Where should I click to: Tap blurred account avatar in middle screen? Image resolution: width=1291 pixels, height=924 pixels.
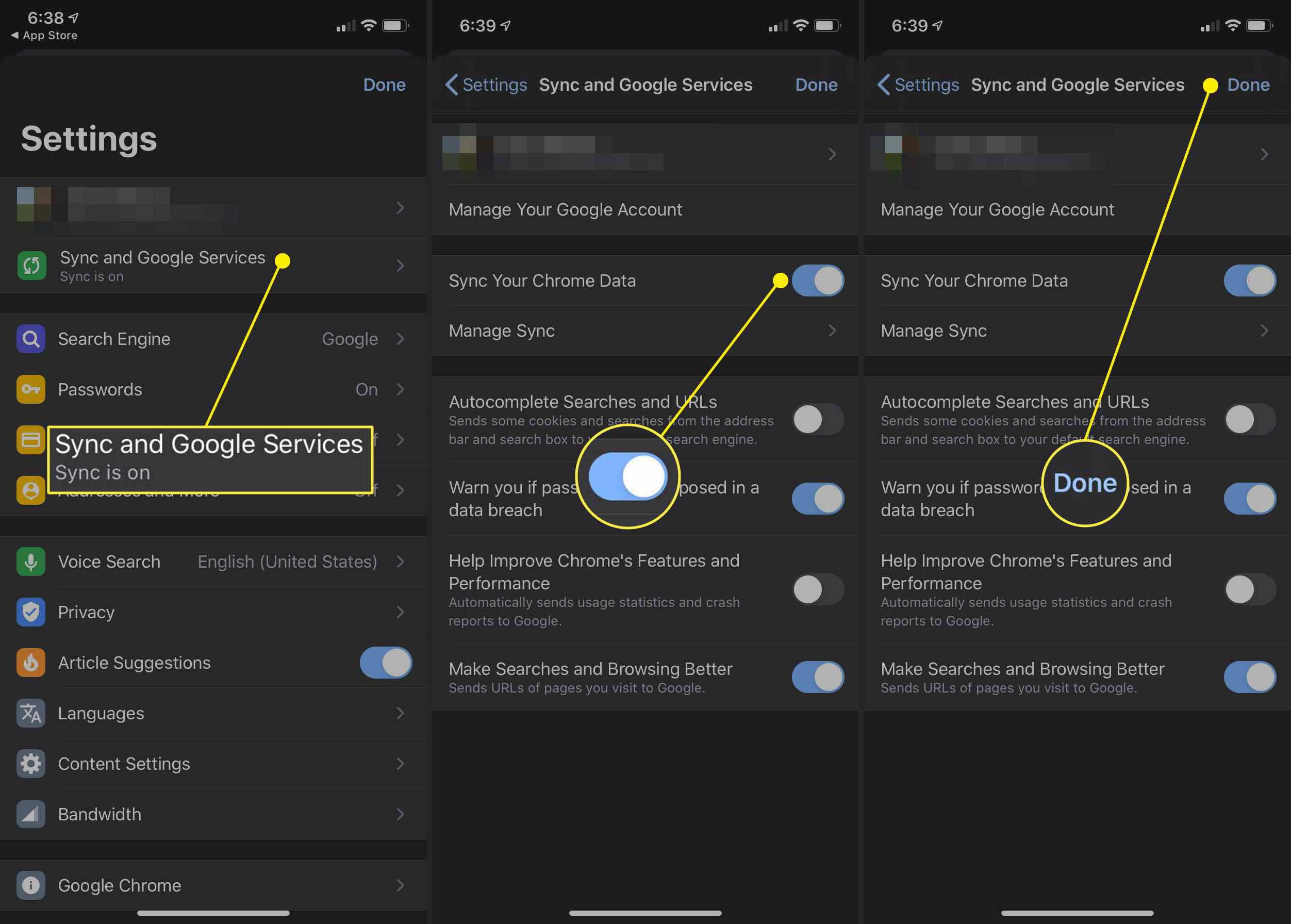pos(460,153)
